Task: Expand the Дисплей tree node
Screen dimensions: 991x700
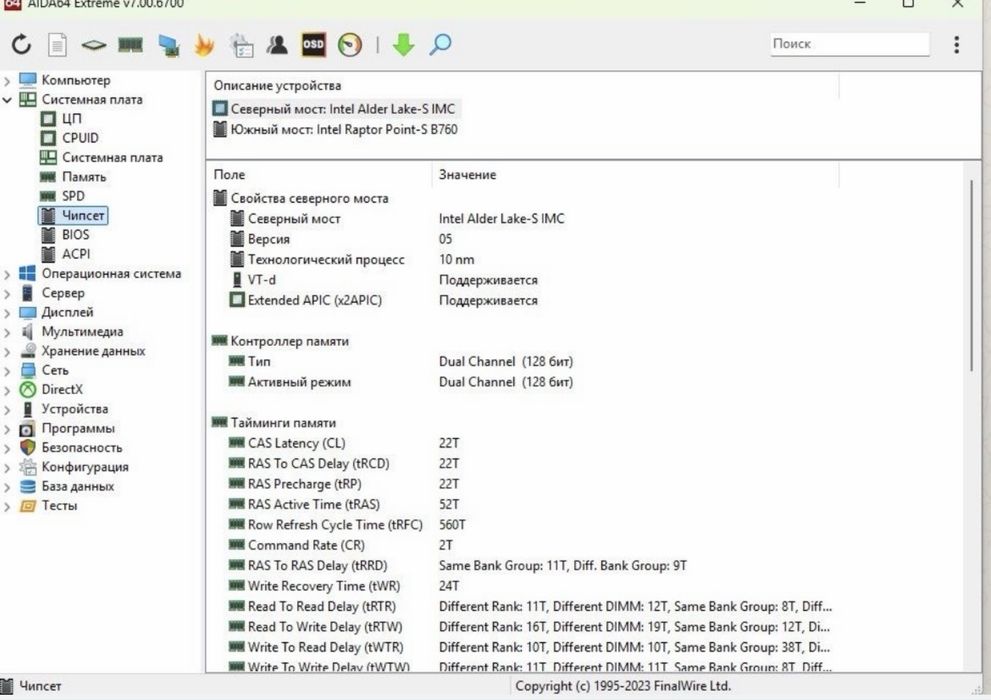Action: pyautogui.click(x=7, y=313)
